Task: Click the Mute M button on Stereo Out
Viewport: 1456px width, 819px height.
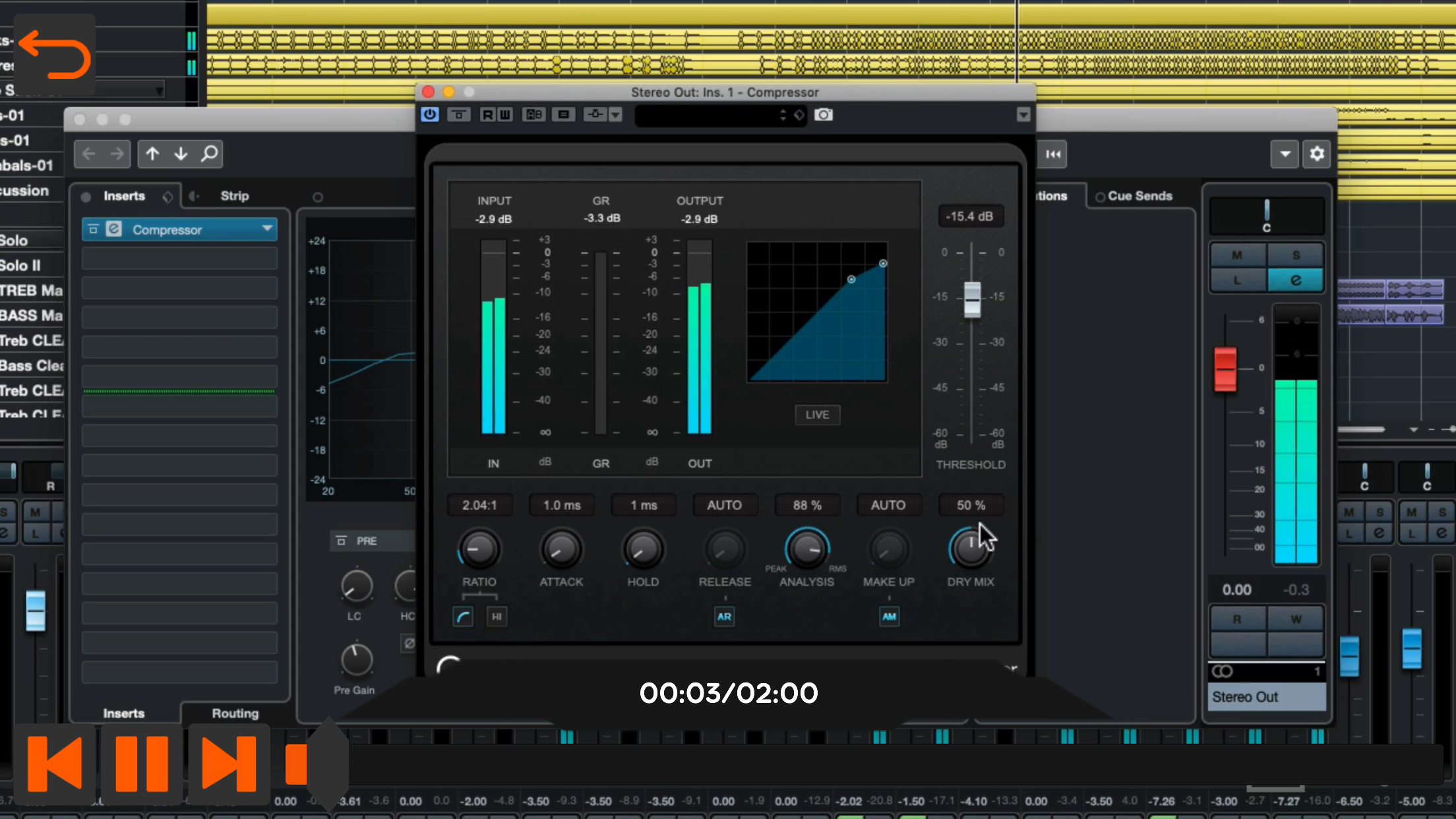Action: click(x=1237, y=255)
